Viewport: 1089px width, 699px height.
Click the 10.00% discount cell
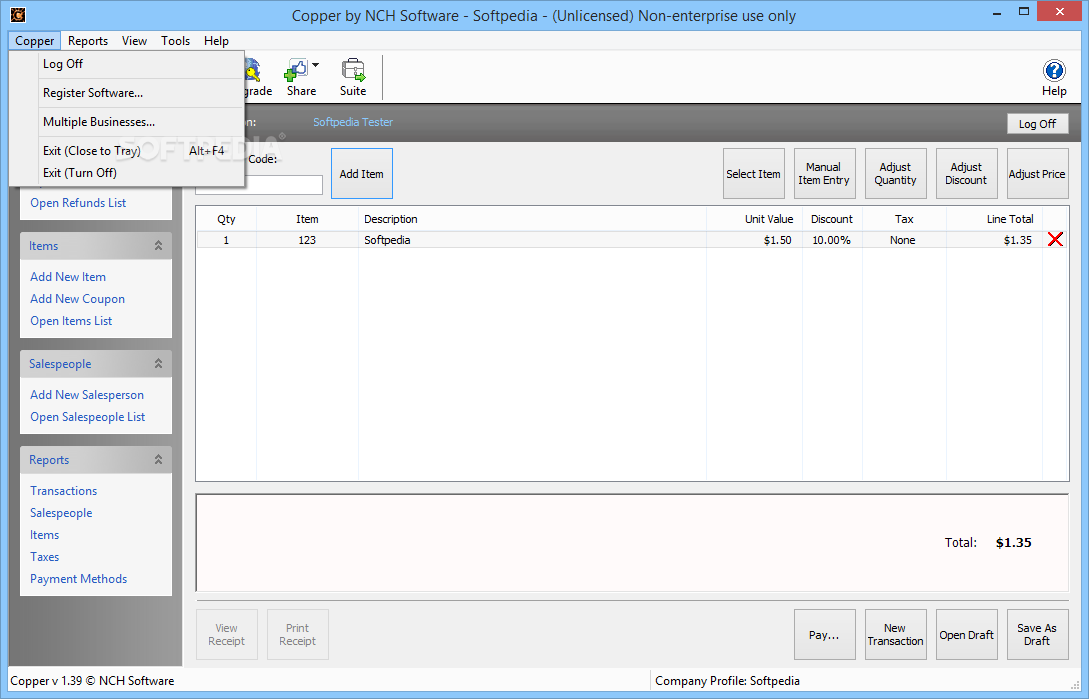831,240
